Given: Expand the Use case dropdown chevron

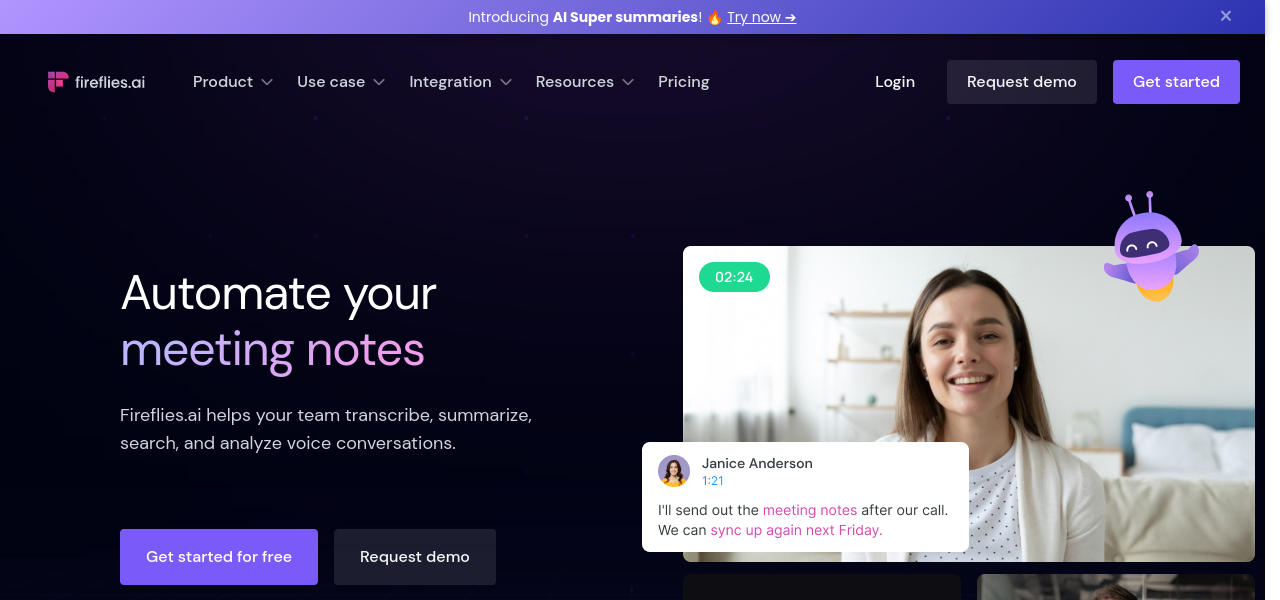Looking at the screenshot, I should point(379,83).
